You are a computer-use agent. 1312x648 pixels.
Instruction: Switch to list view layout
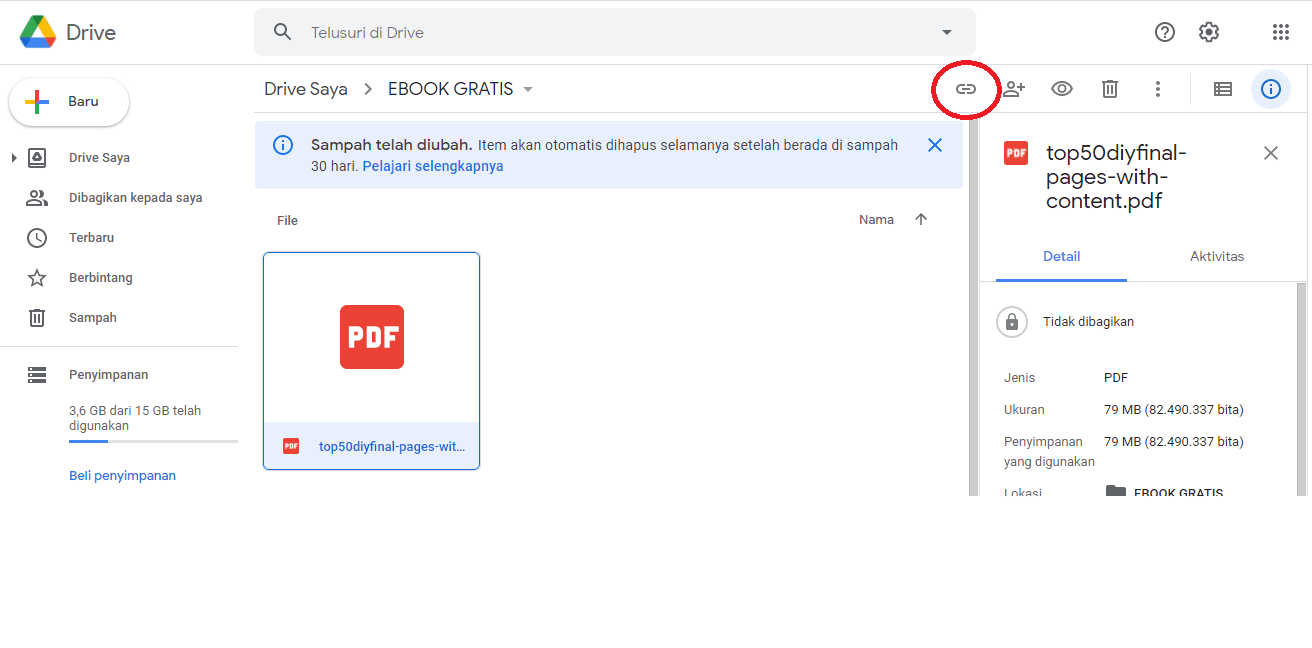(x=1222, y=89)
